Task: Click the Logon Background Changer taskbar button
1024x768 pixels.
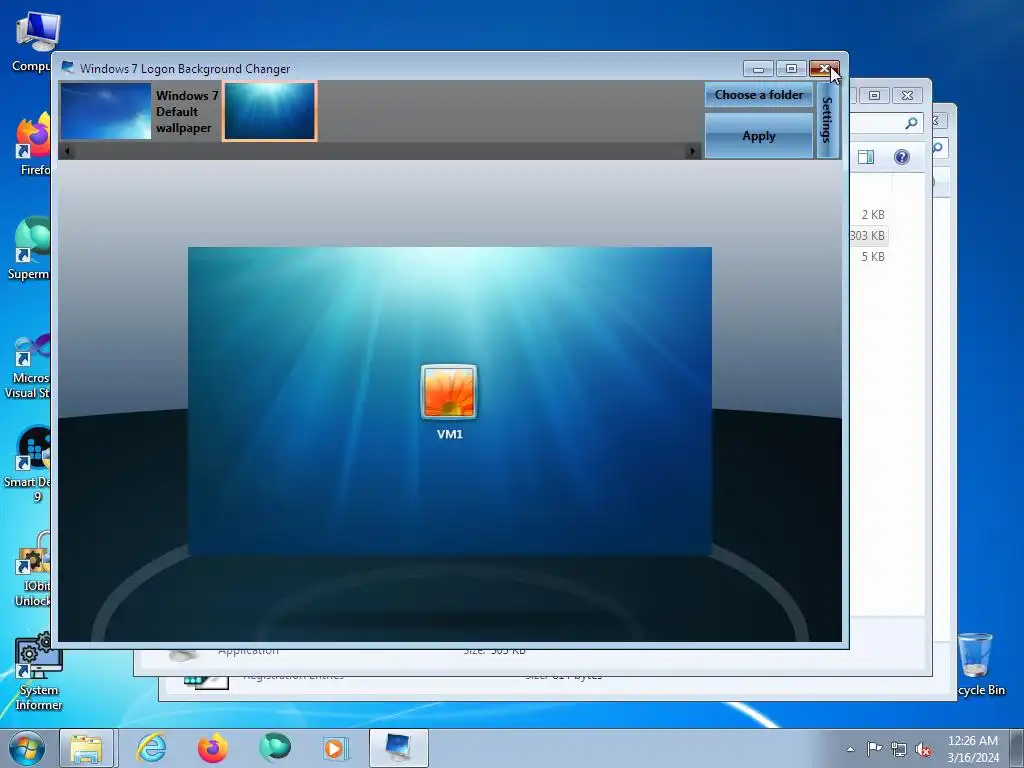Action: coord(399,748)
